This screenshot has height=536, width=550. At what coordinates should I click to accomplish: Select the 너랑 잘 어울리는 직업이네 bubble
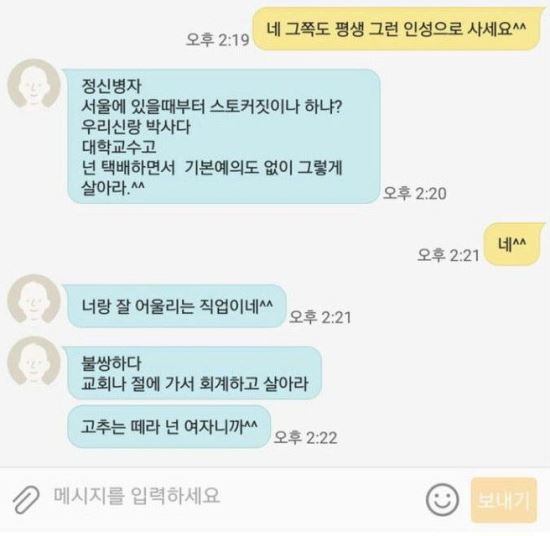point(176,306)
